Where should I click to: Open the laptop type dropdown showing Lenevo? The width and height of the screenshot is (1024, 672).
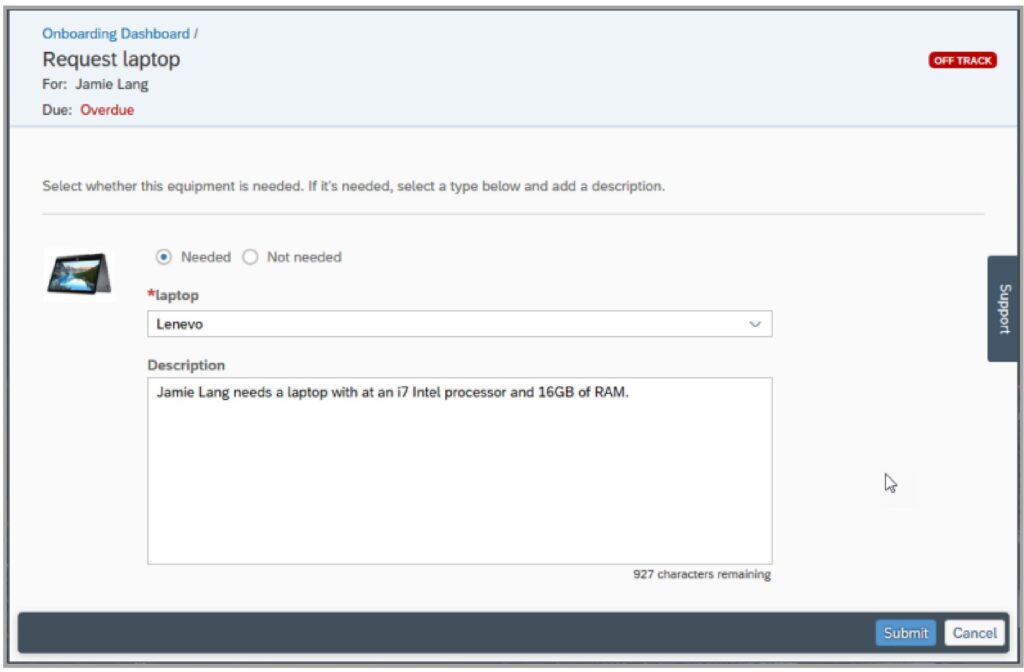pos(459,324)
